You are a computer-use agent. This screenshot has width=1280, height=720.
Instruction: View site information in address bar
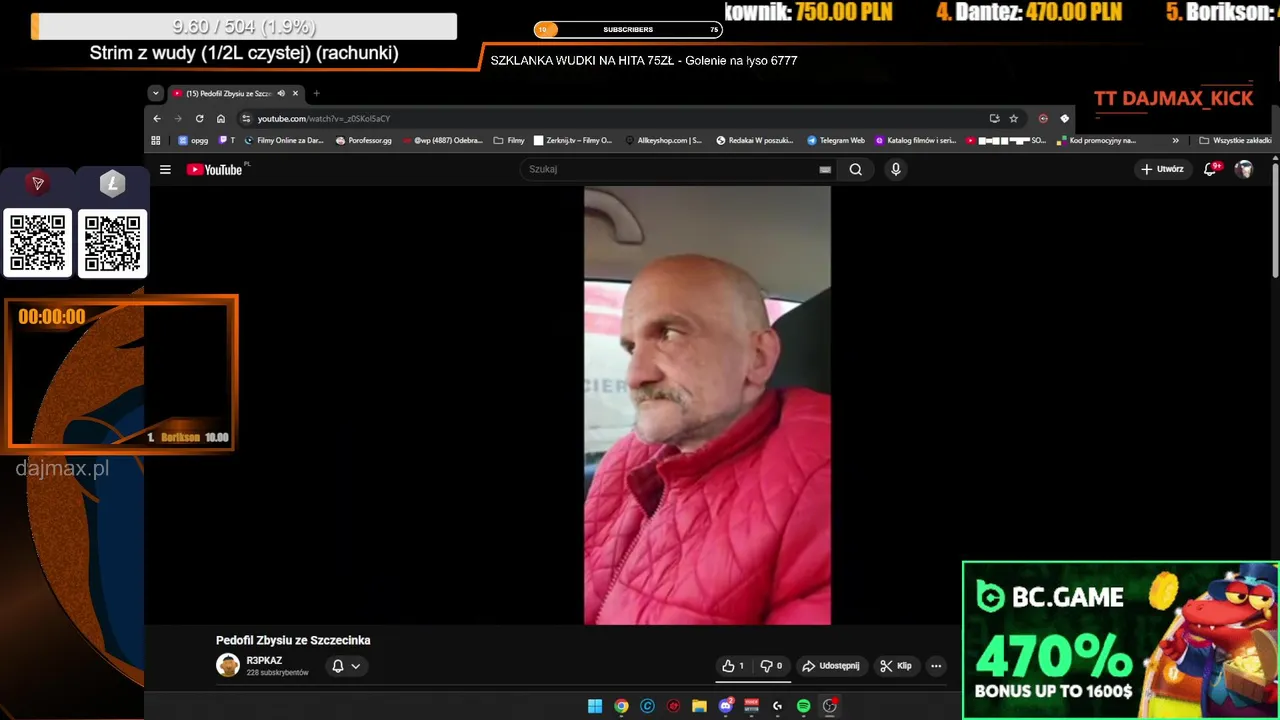click(246, 118)
